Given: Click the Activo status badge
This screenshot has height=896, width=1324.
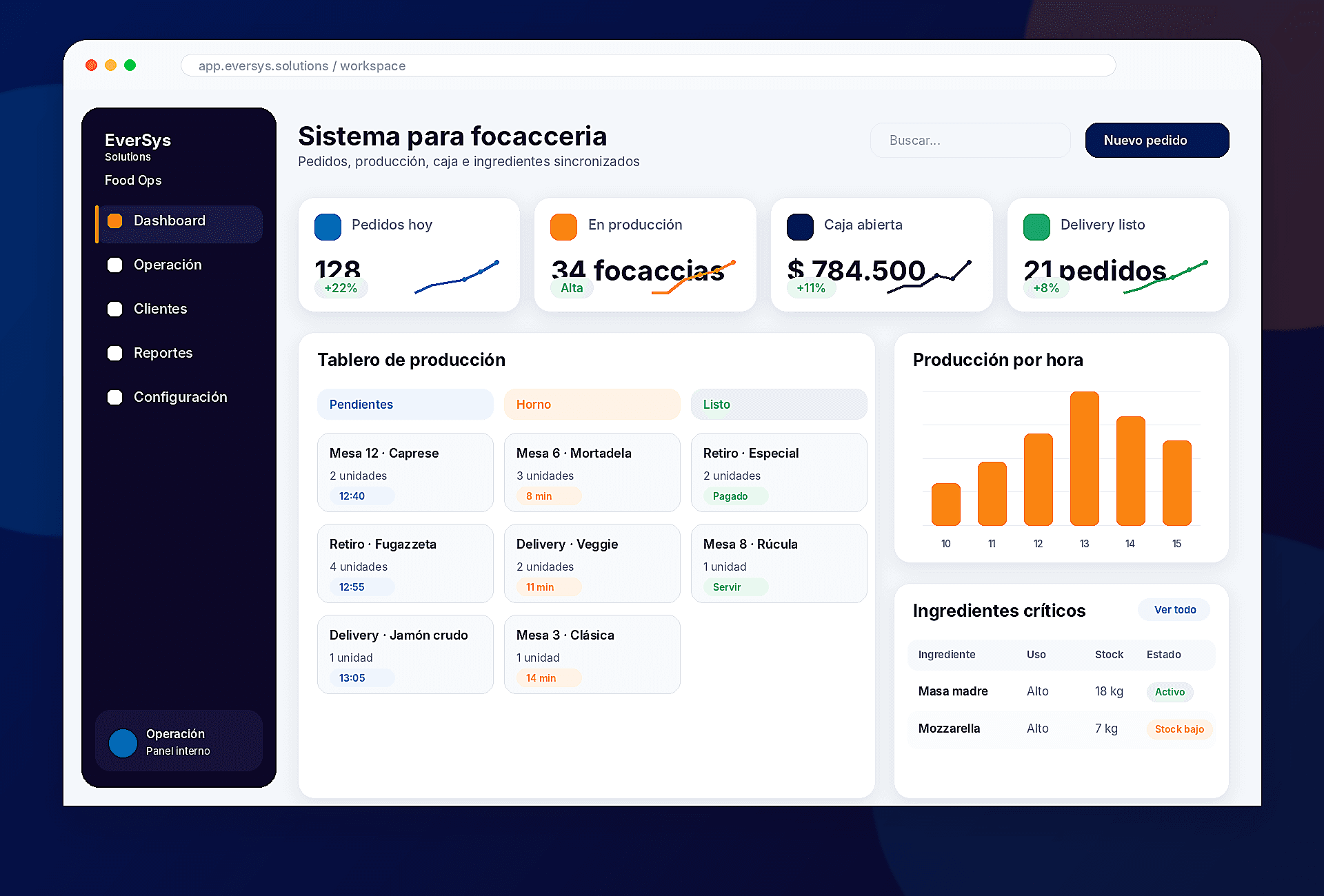Looking at the screenshot, I should point(1170,692).
